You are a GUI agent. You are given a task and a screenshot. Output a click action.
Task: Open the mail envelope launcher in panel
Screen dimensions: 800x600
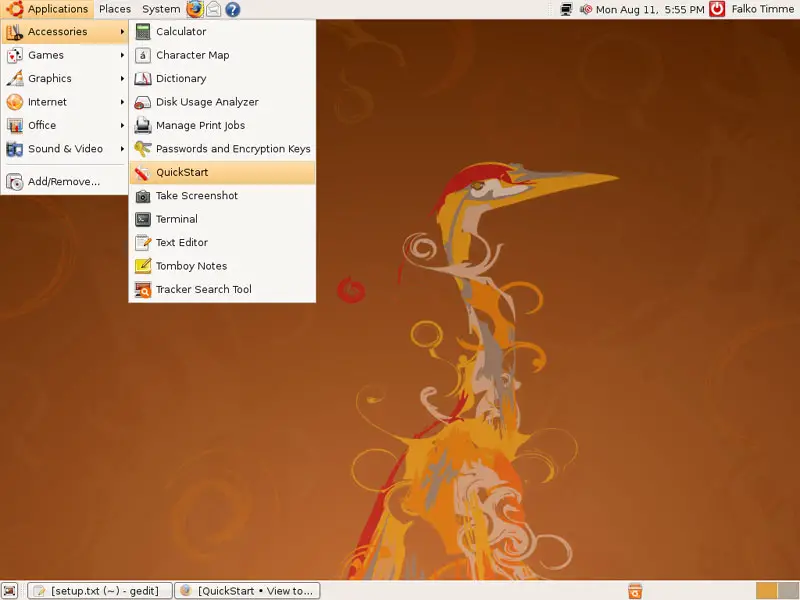214,9
